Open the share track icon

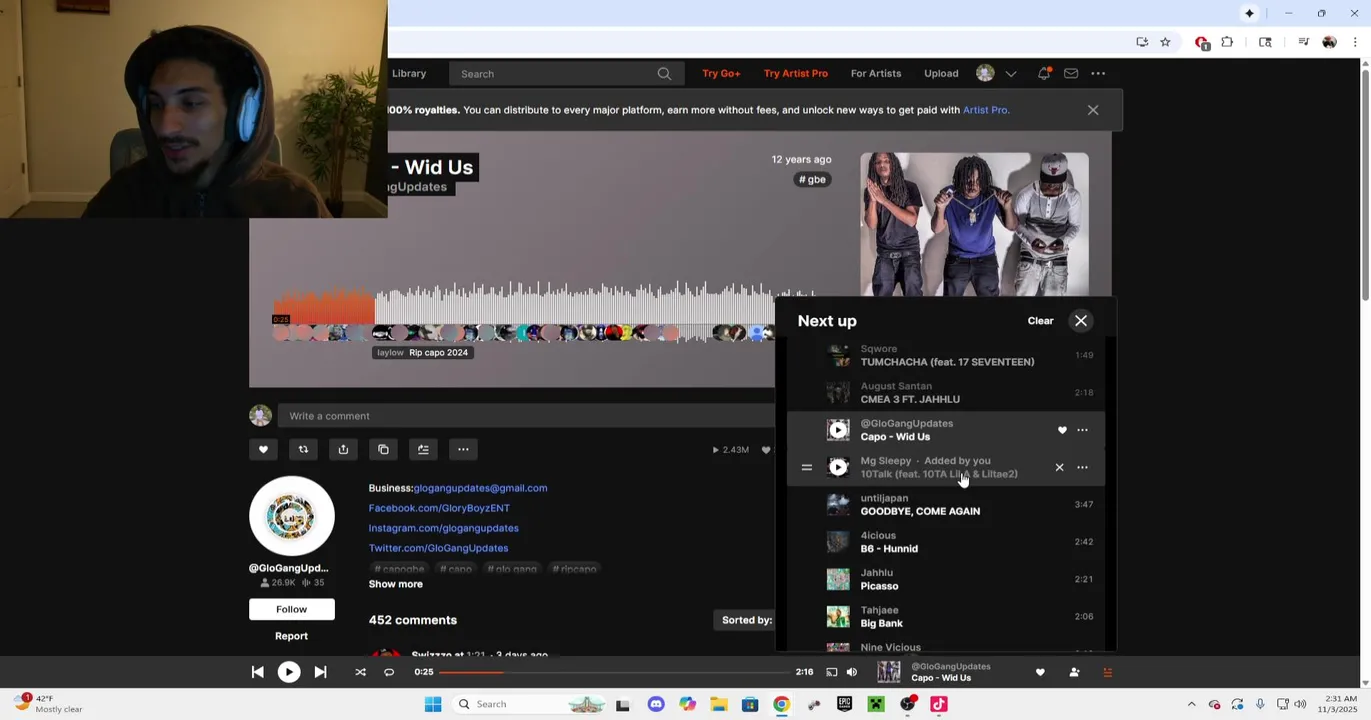click(x=343, y=449)
